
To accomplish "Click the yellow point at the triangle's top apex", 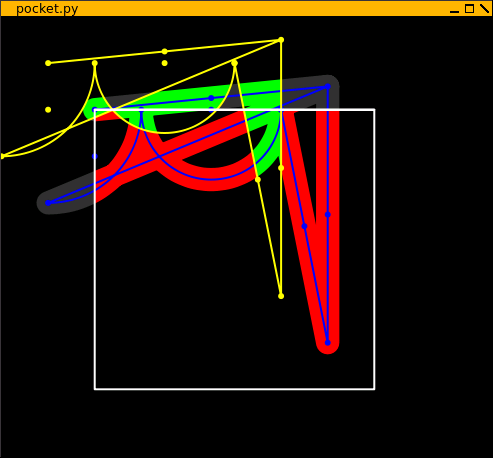I will [x=281, y=40].
